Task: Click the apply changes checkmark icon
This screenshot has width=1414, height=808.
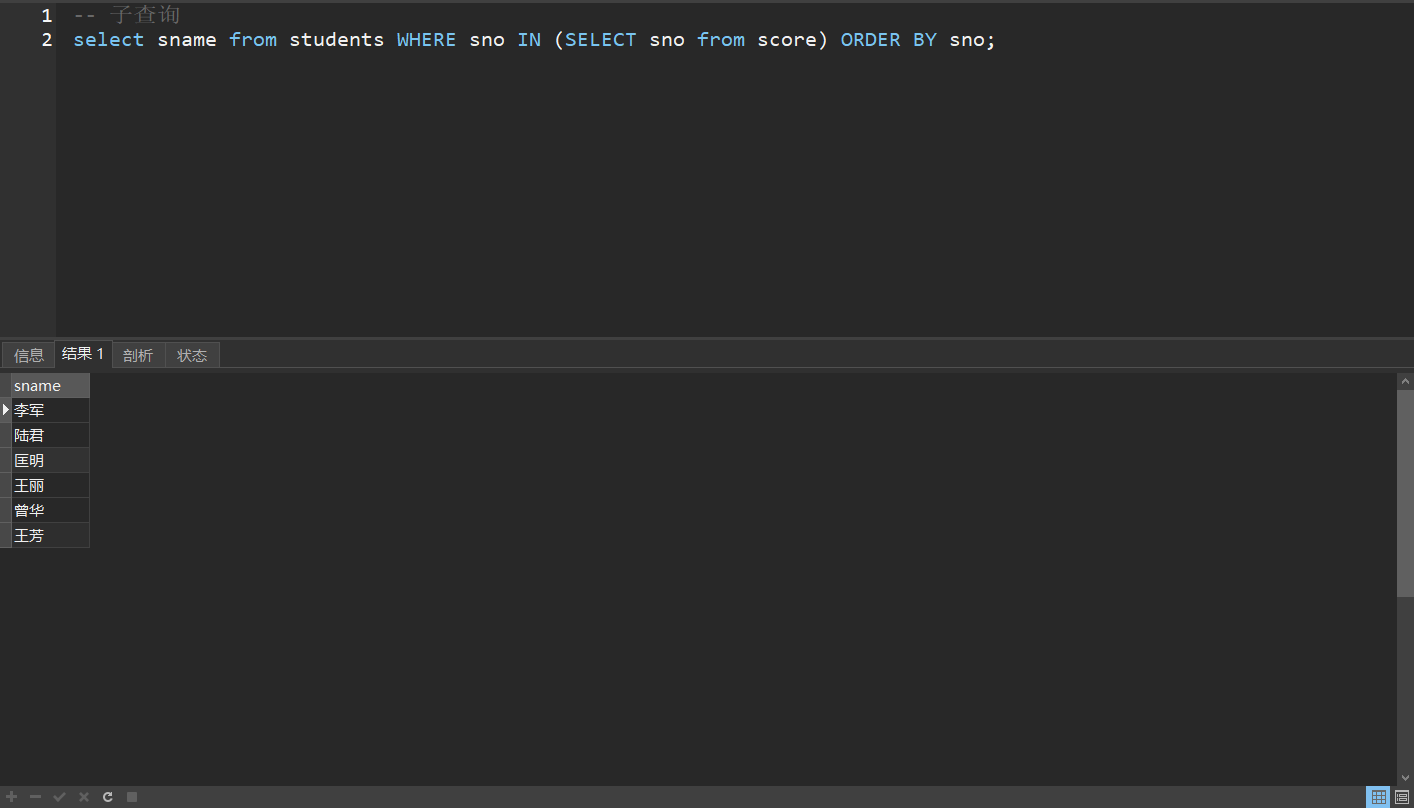Action: point(60,797)
